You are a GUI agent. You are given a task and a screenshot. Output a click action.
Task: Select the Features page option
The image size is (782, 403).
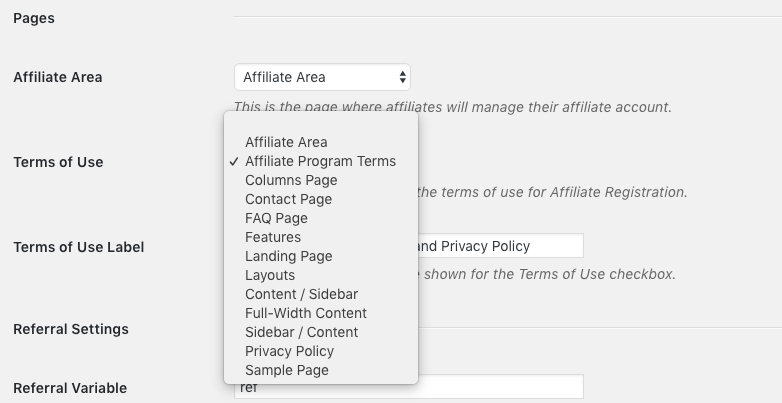click(x=273, y=237)
